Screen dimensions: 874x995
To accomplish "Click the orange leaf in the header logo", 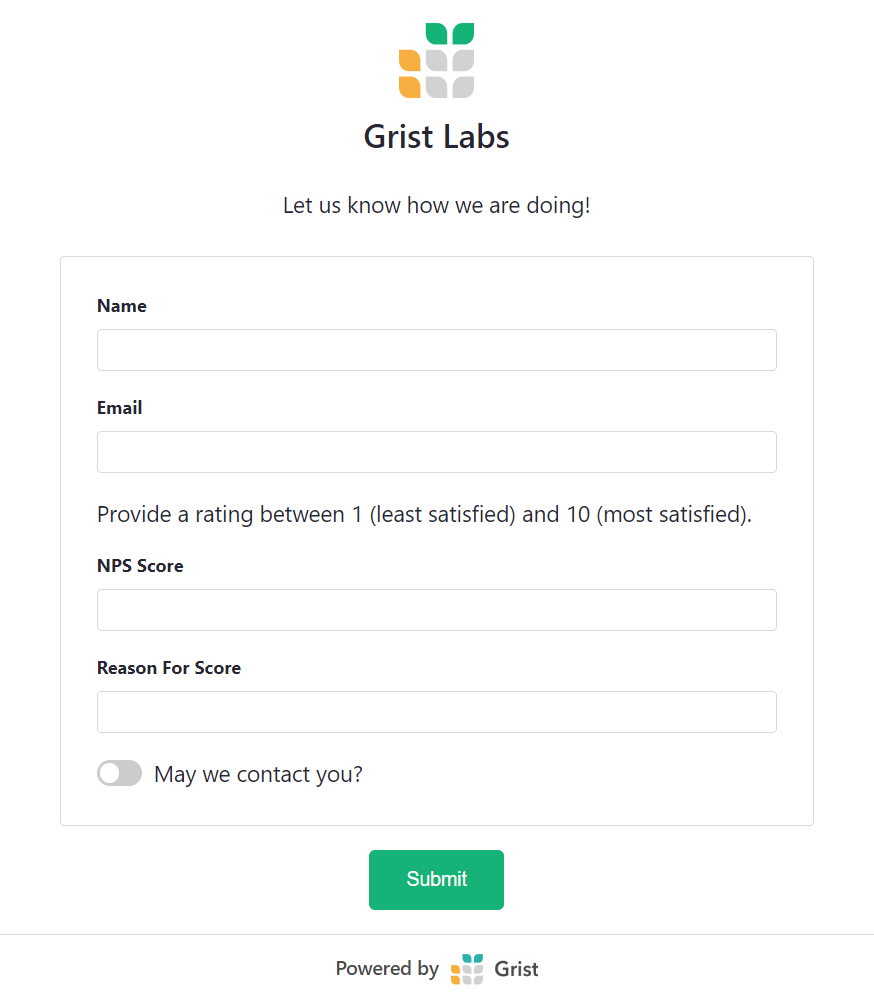I will 410,60.
